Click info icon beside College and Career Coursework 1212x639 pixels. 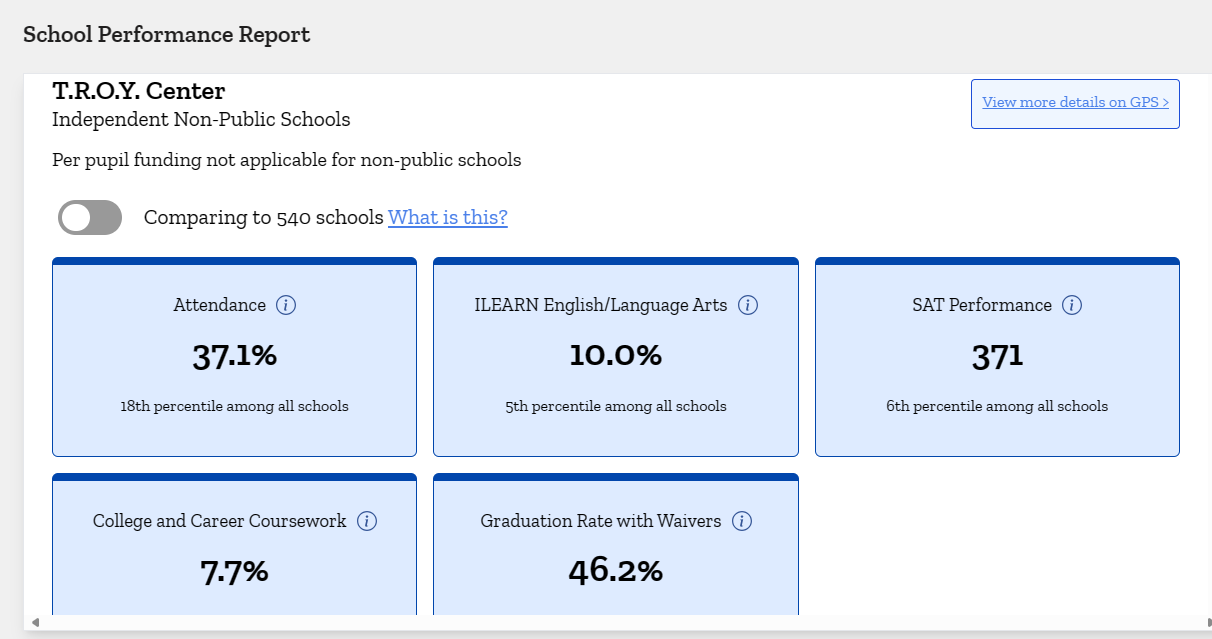click(x=367, y=521)
